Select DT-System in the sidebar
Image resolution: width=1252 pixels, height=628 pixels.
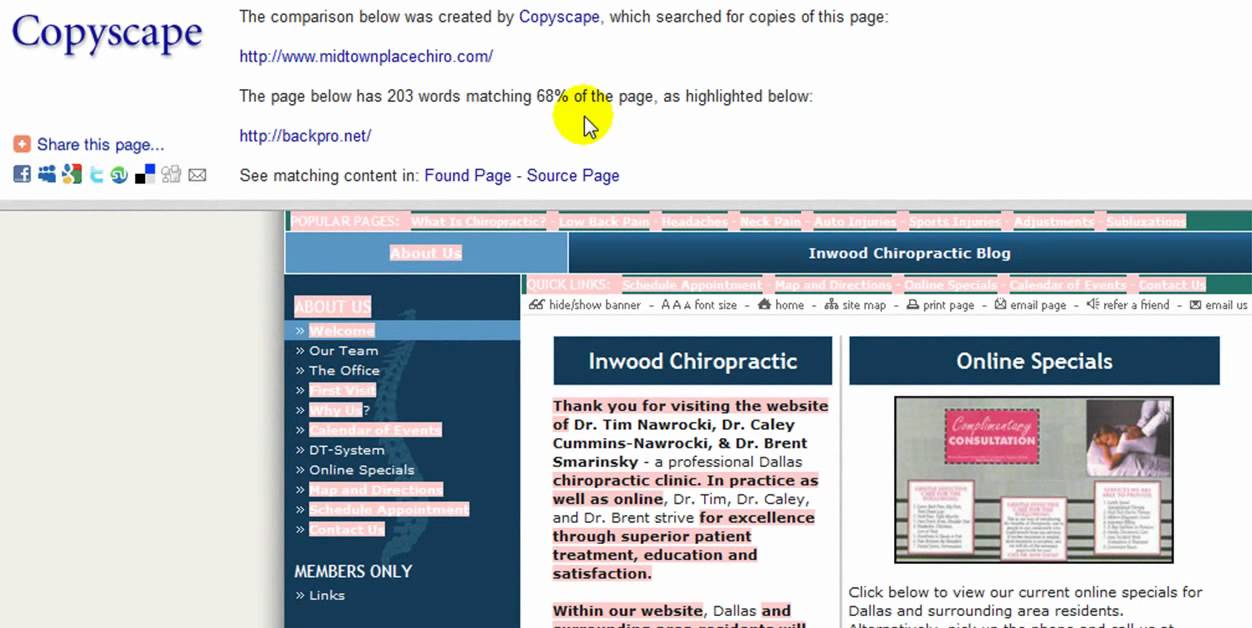coord(346,450)
